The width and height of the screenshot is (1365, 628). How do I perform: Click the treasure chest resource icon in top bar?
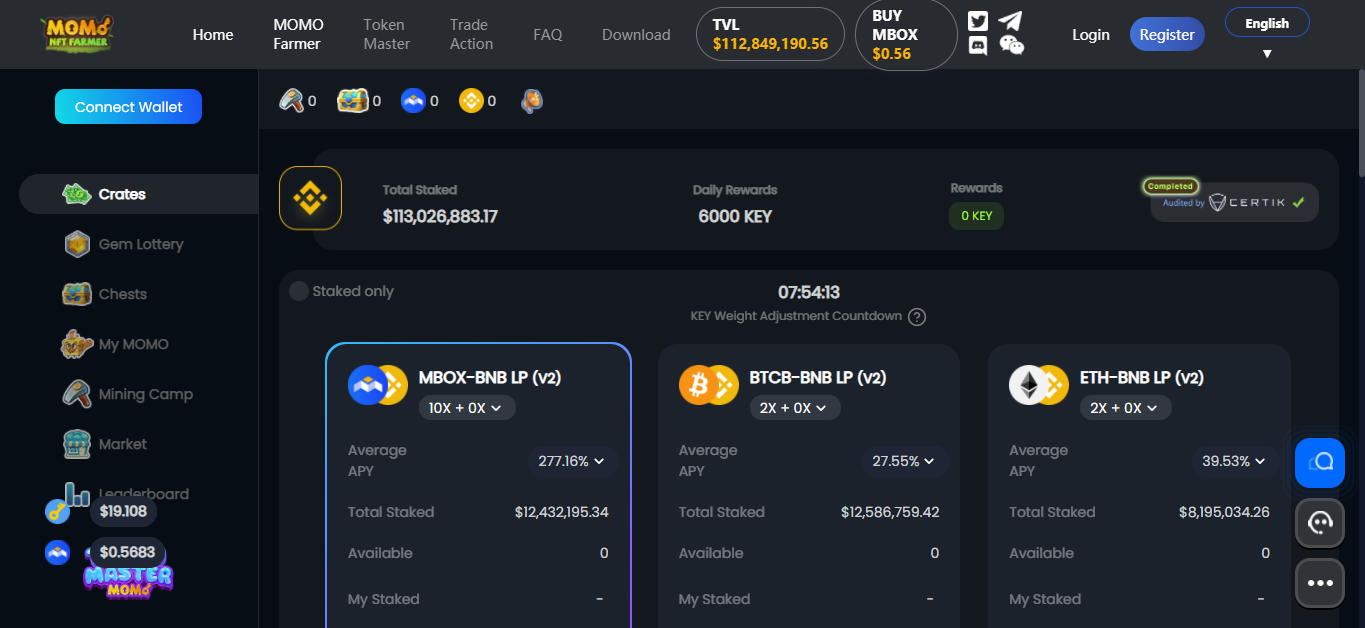353,100
